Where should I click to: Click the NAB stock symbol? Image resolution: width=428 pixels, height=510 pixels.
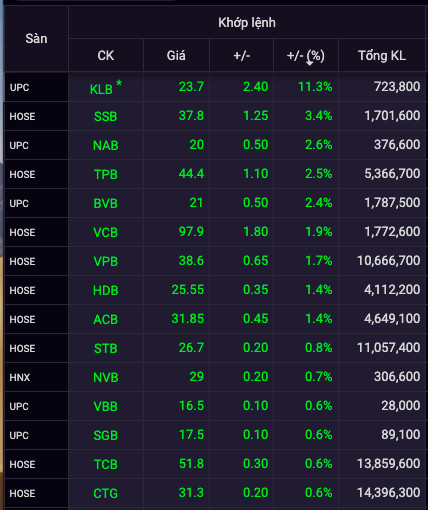click(106, 145)
